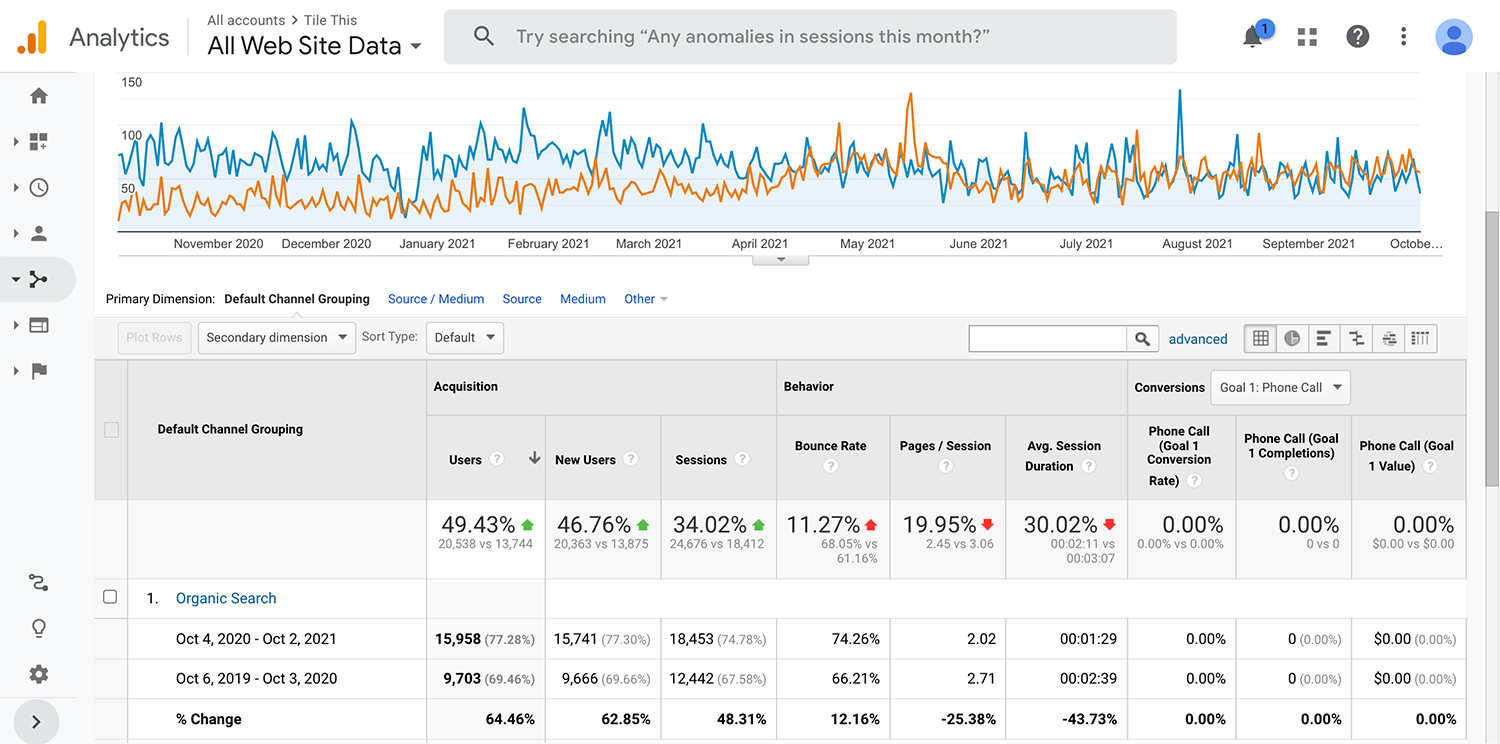Screen dimensions: 1500x744
Task: Switch to the Percentage pie chart view
Action: point(1292,339)
